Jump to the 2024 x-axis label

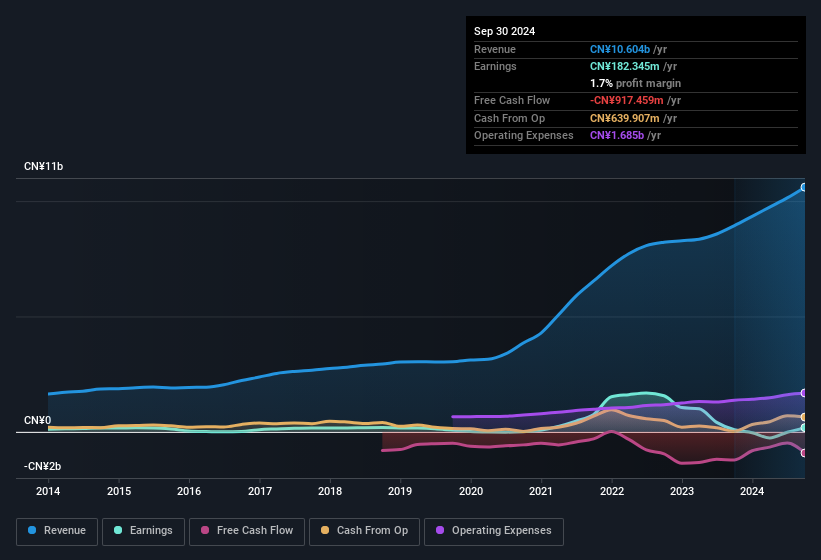752,491
